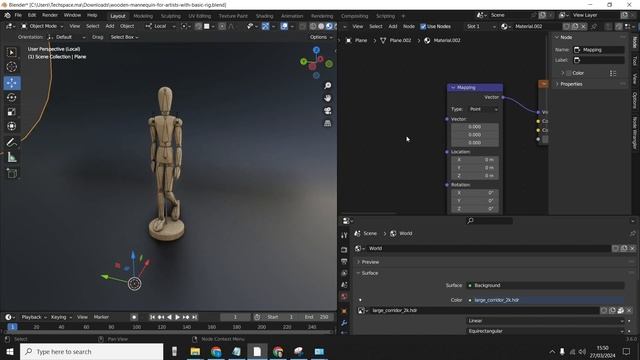This screenshot has width=640, height=360.
Task: Click the Surface Background shader field
Action: (545, 285)
